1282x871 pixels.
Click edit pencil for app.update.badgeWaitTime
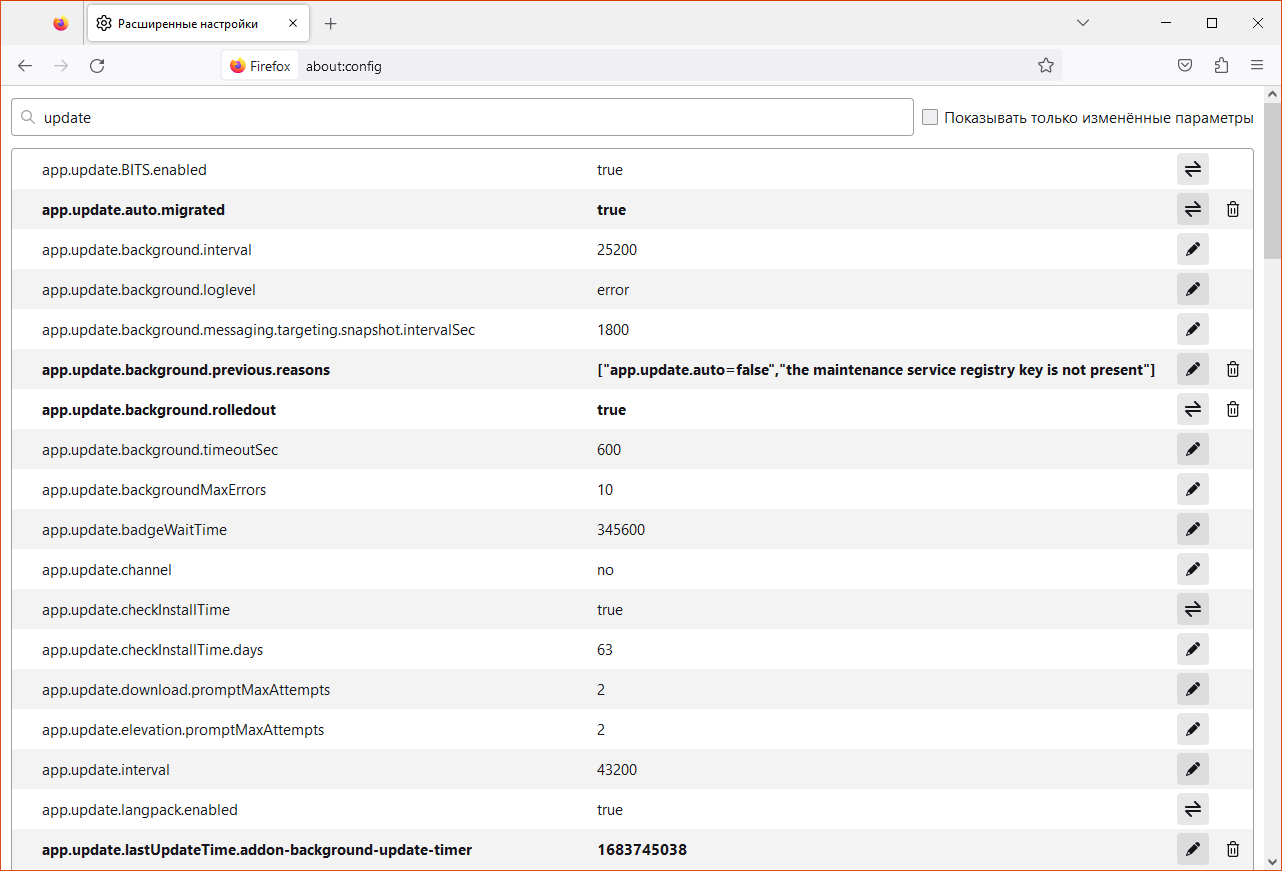[1192, 530]
